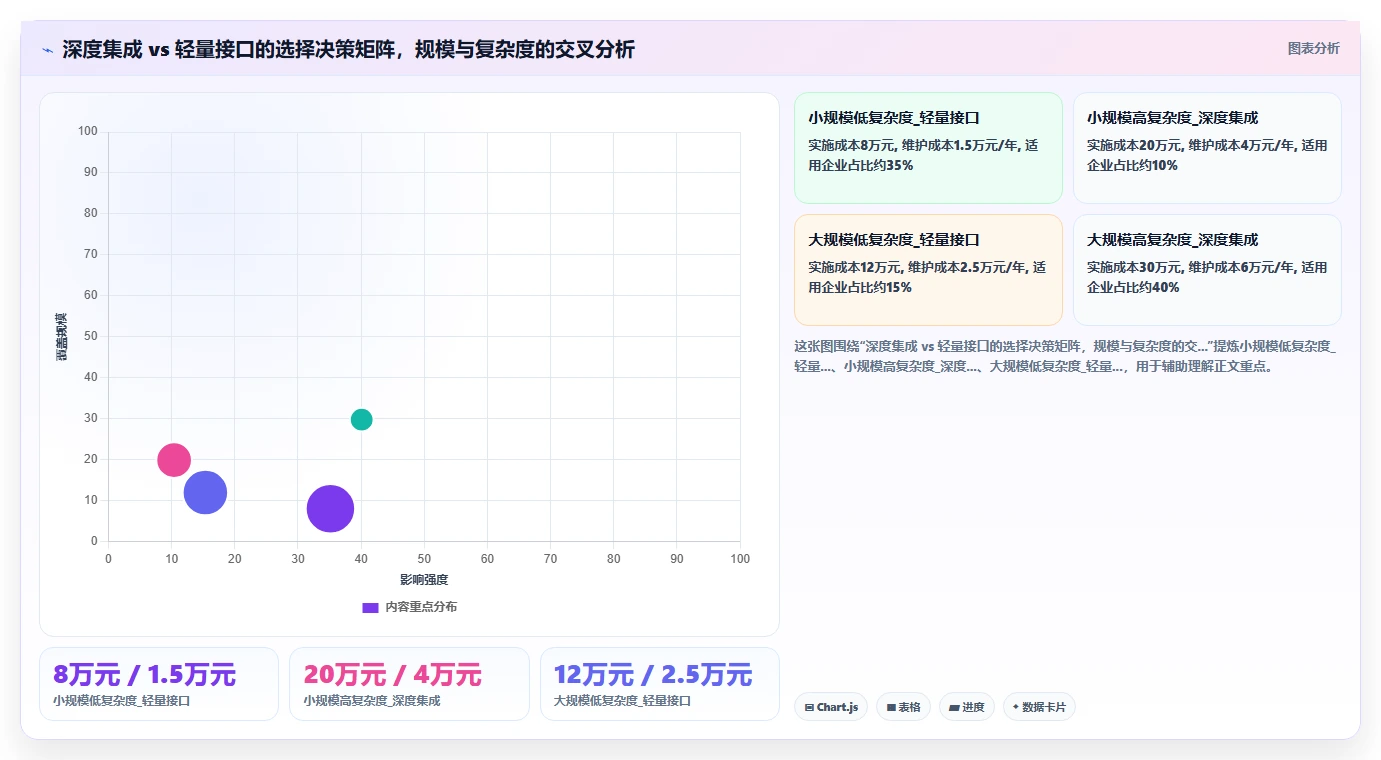Click the 影响强度 x-axis label
Image resolution: width=1381 pixels, height=760 pixels.
424,579
